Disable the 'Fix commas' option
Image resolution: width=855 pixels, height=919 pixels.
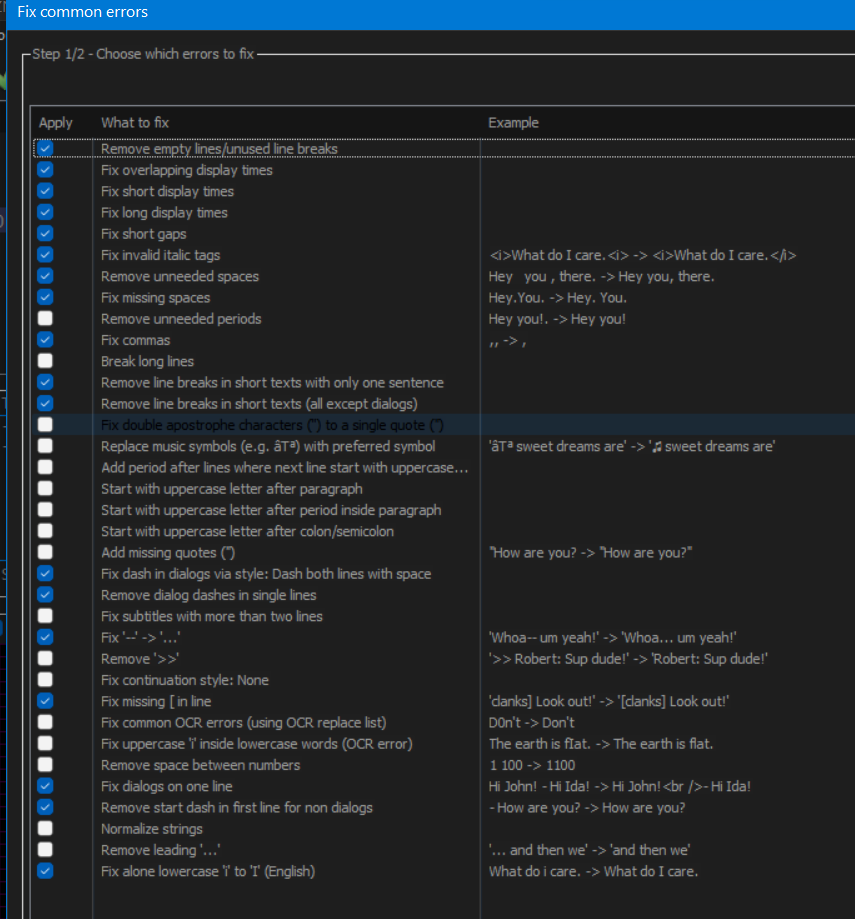pyautogui.click(x=44, y=340)
